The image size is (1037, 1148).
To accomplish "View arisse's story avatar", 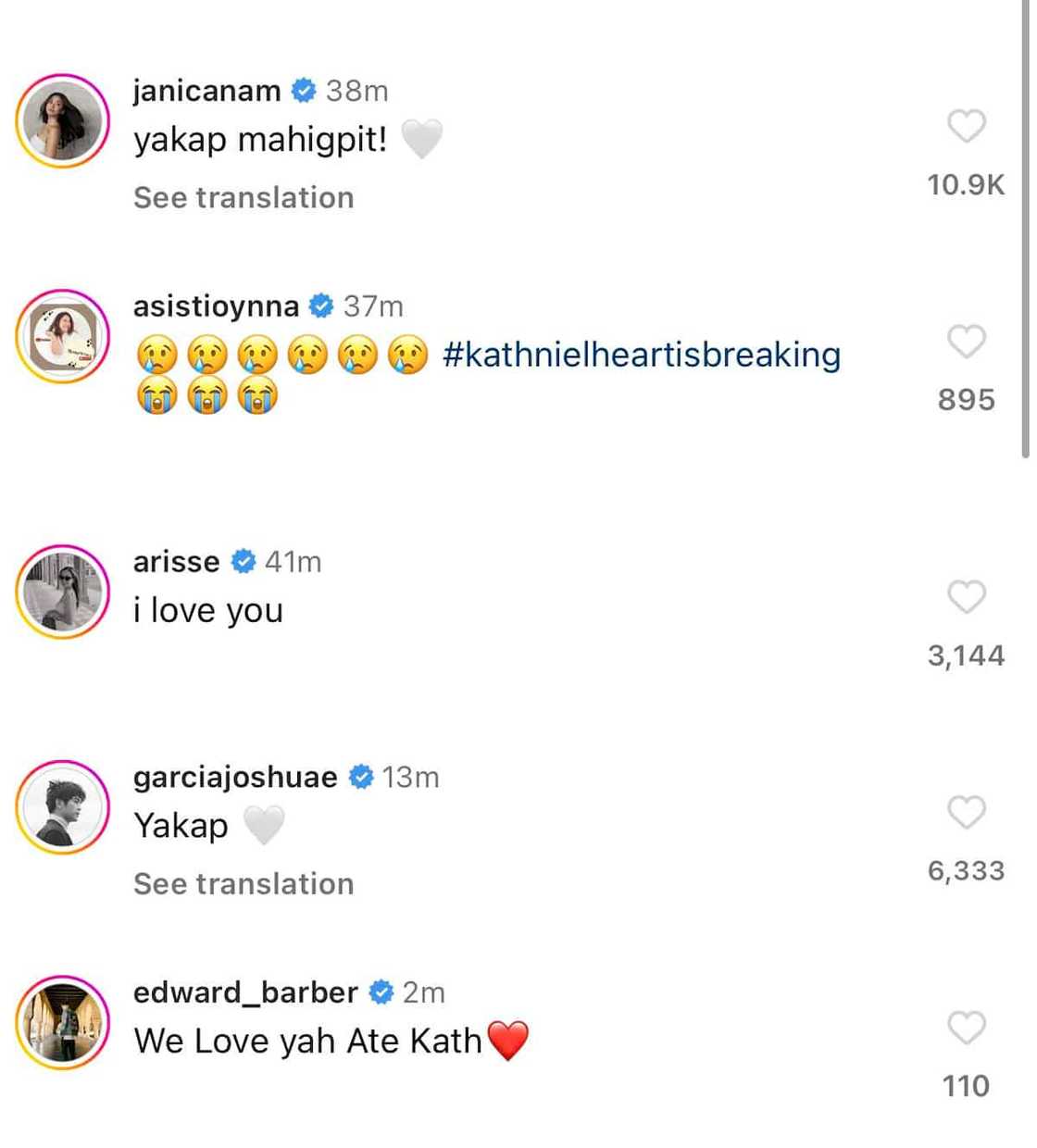I will pos(63,592).
